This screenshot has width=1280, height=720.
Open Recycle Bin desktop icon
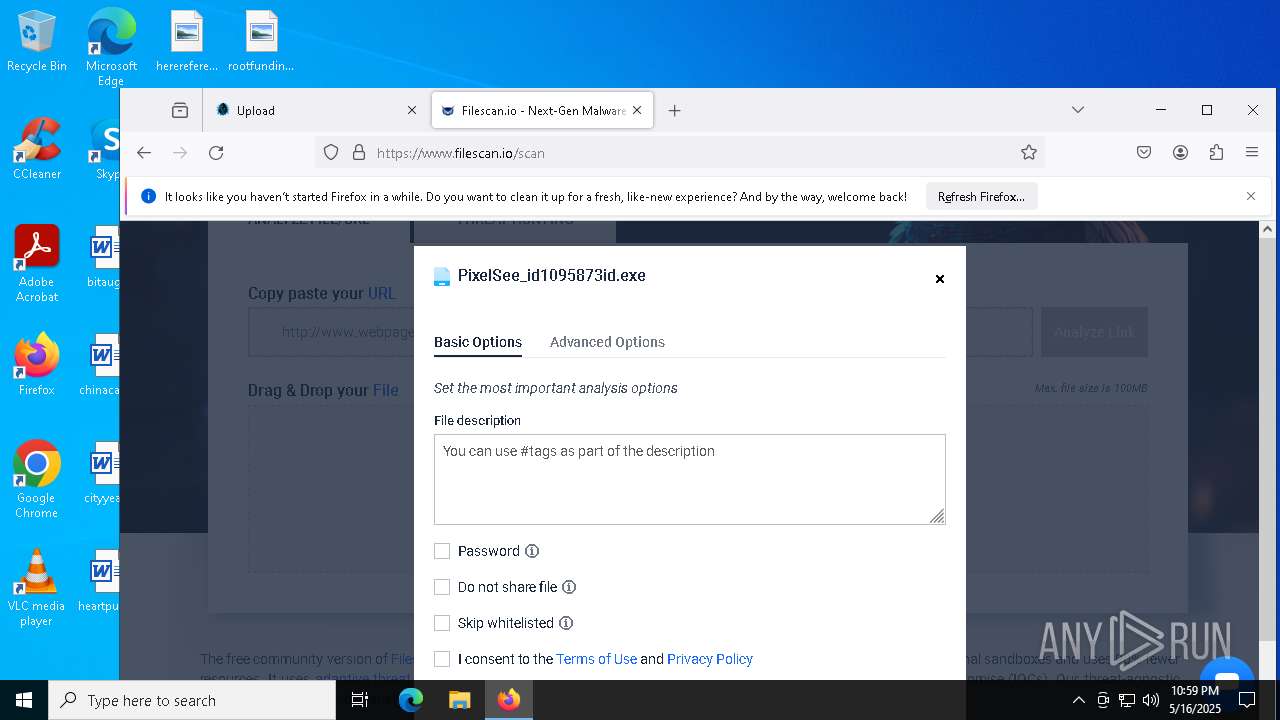tap(37, 42)
